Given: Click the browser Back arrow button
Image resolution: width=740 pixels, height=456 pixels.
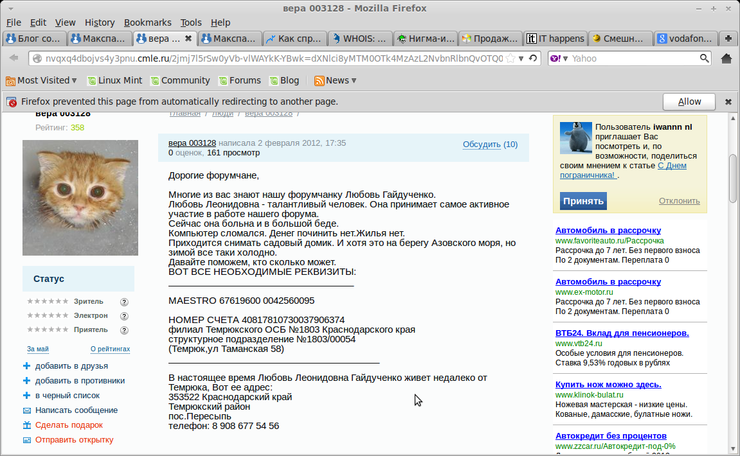Looking at the screenshot, I should pyautogui.click(x=15, y=59).
